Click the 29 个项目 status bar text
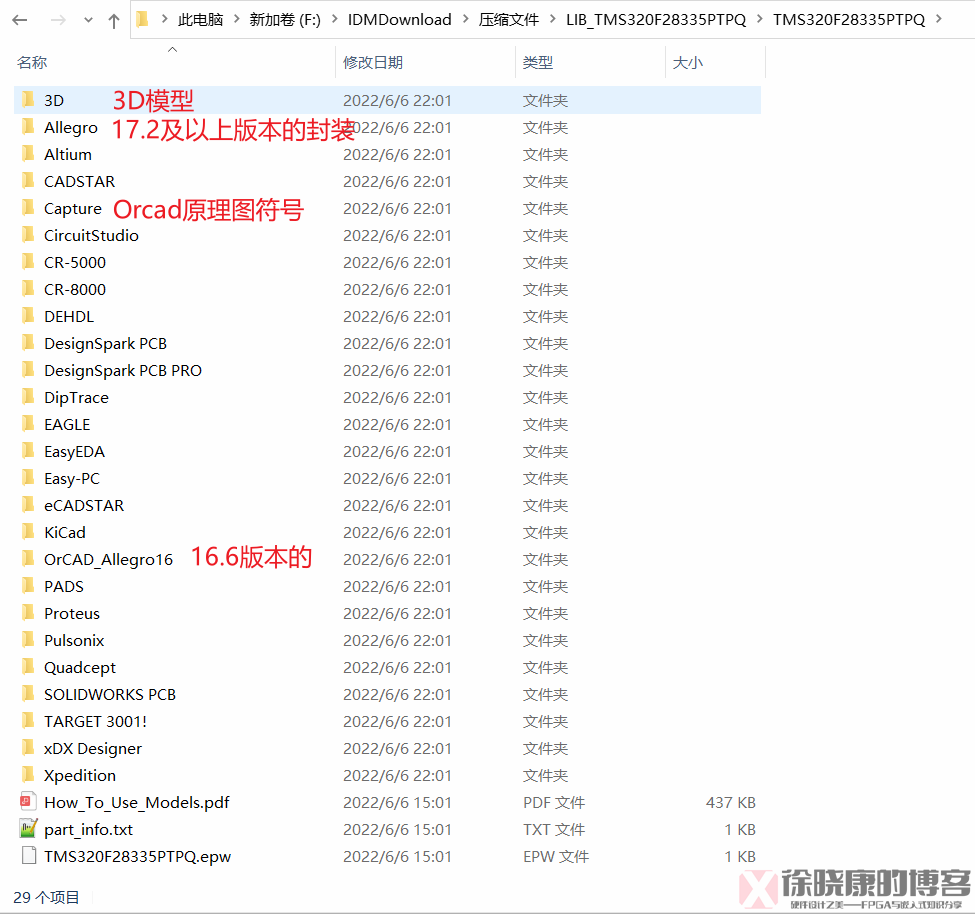Viewport: 975px width, 914px height. 46,897
